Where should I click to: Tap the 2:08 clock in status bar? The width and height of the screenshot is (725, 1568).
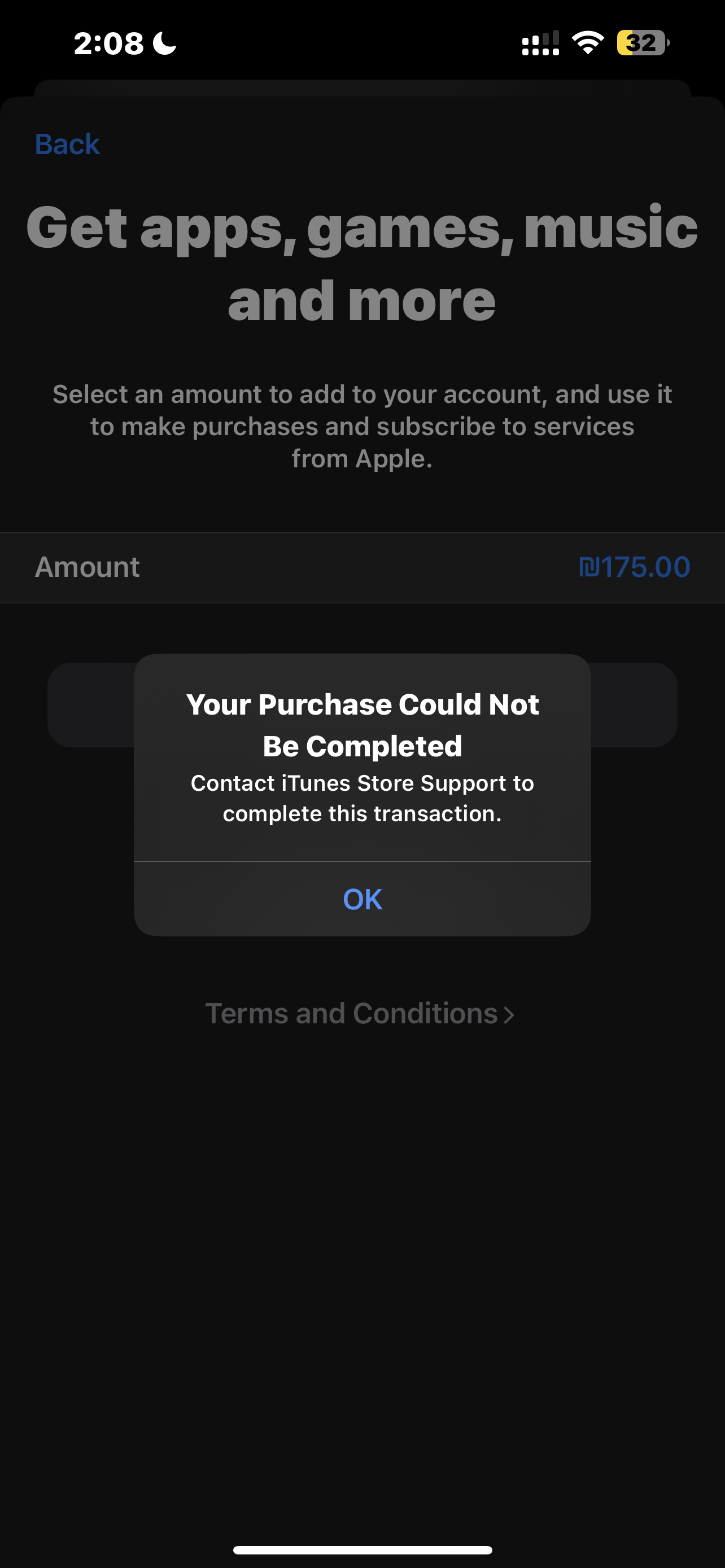point(109,43)
